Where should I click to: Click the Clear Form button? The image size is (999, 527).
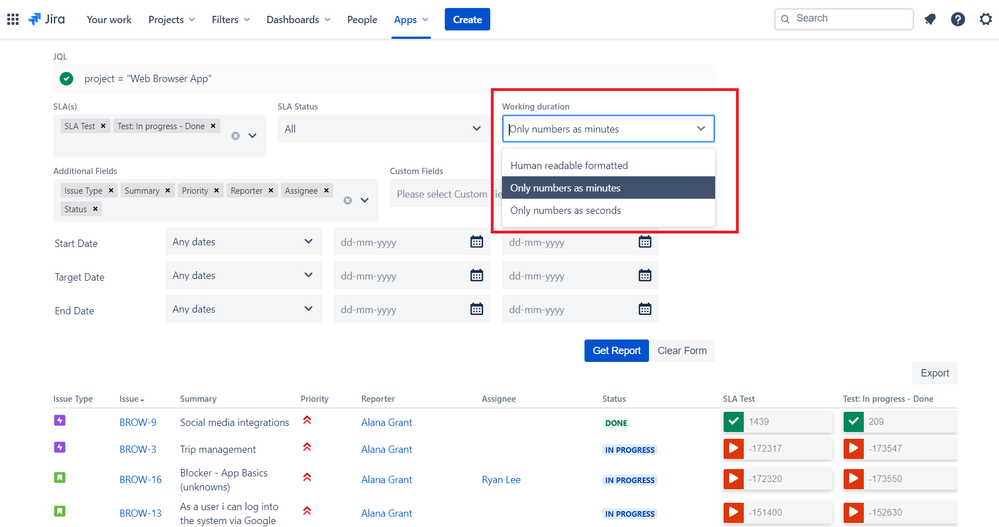pyautogui.click(x=682, y=350)
